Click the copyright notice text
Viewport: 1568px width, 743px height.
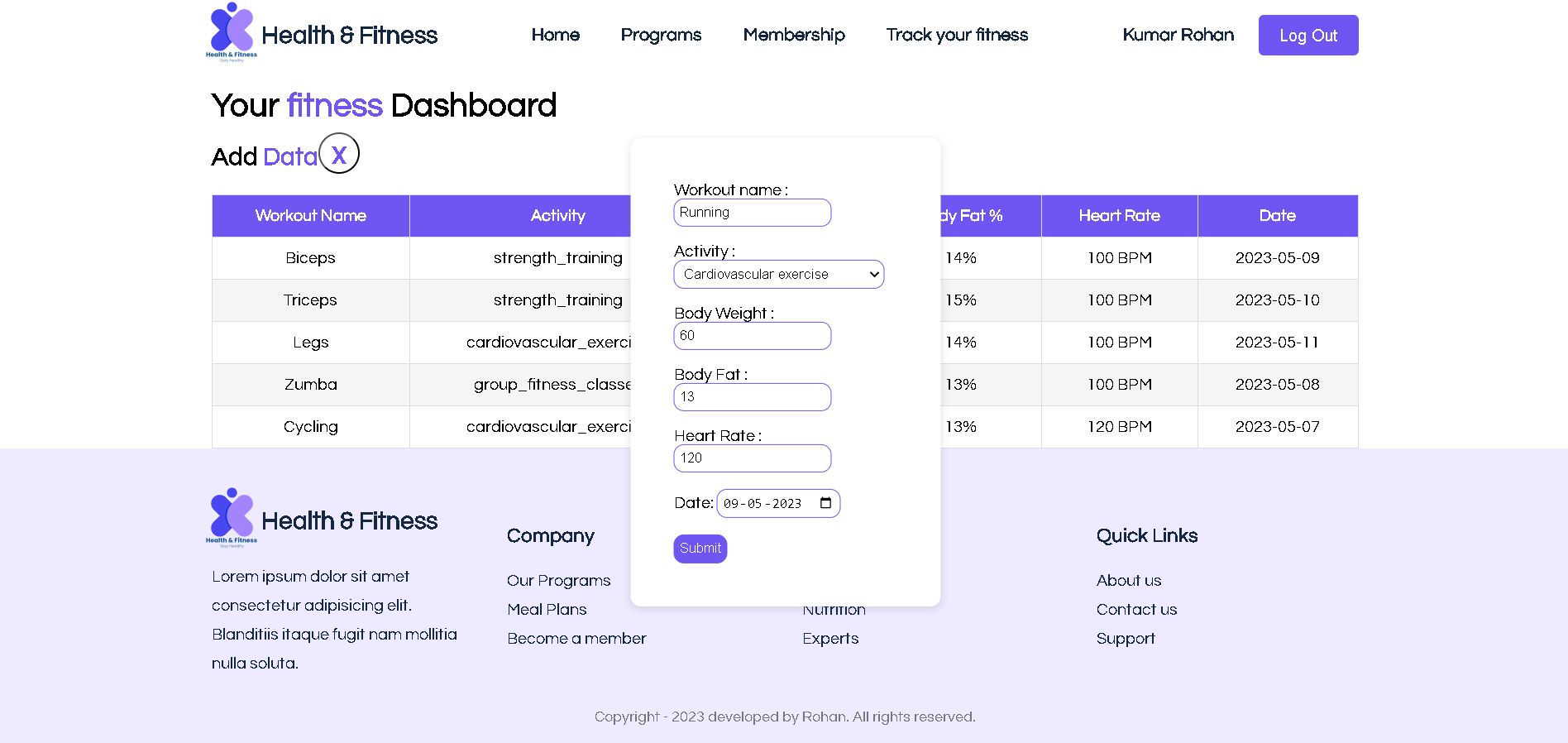[785, 717]
